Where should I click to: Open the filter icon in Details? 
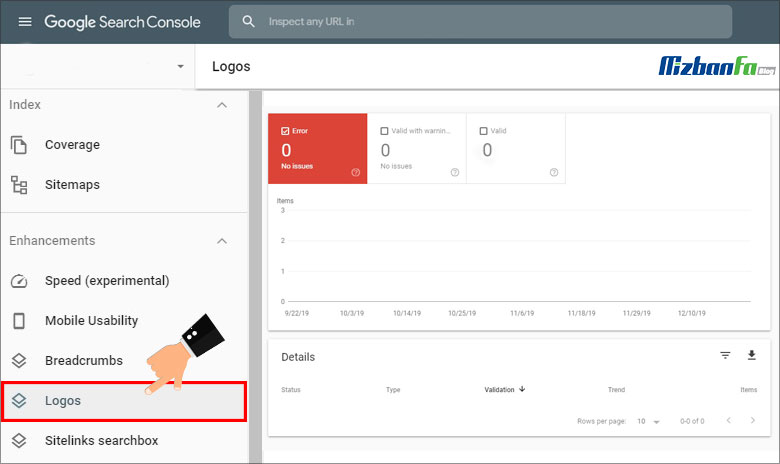point(725,355)
